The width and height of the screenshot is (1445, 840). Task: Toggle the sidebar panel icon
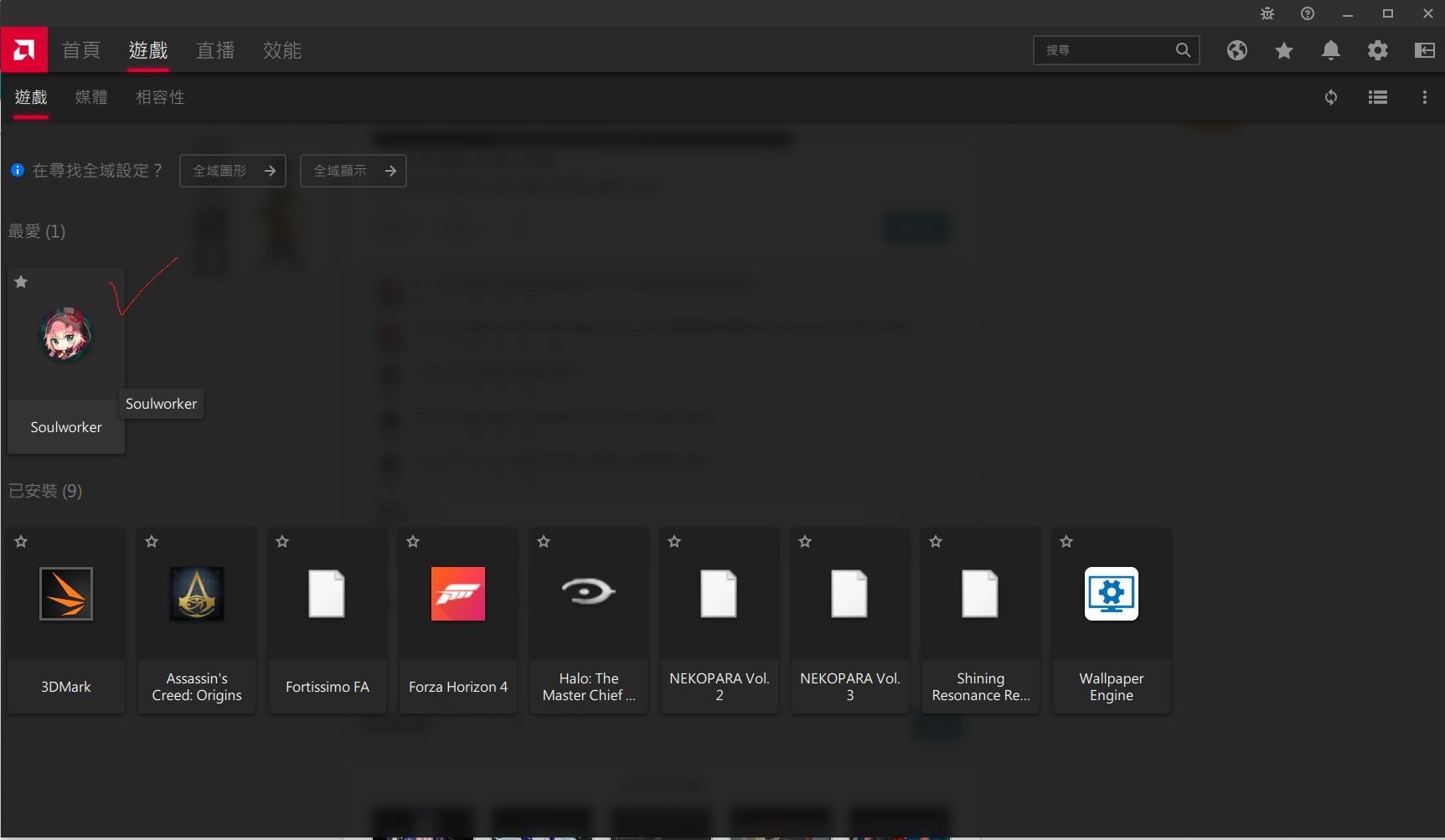[x=1425, y=50]
